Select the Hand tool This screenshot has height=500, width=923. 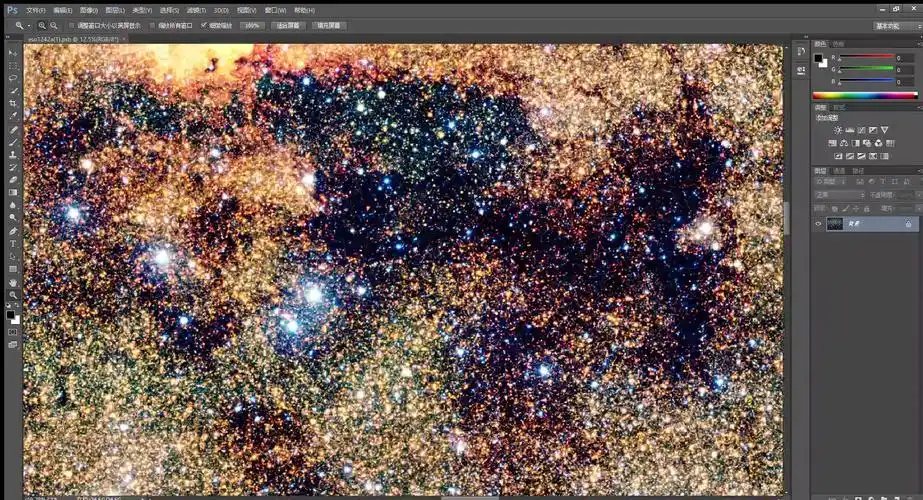[13, 283]
